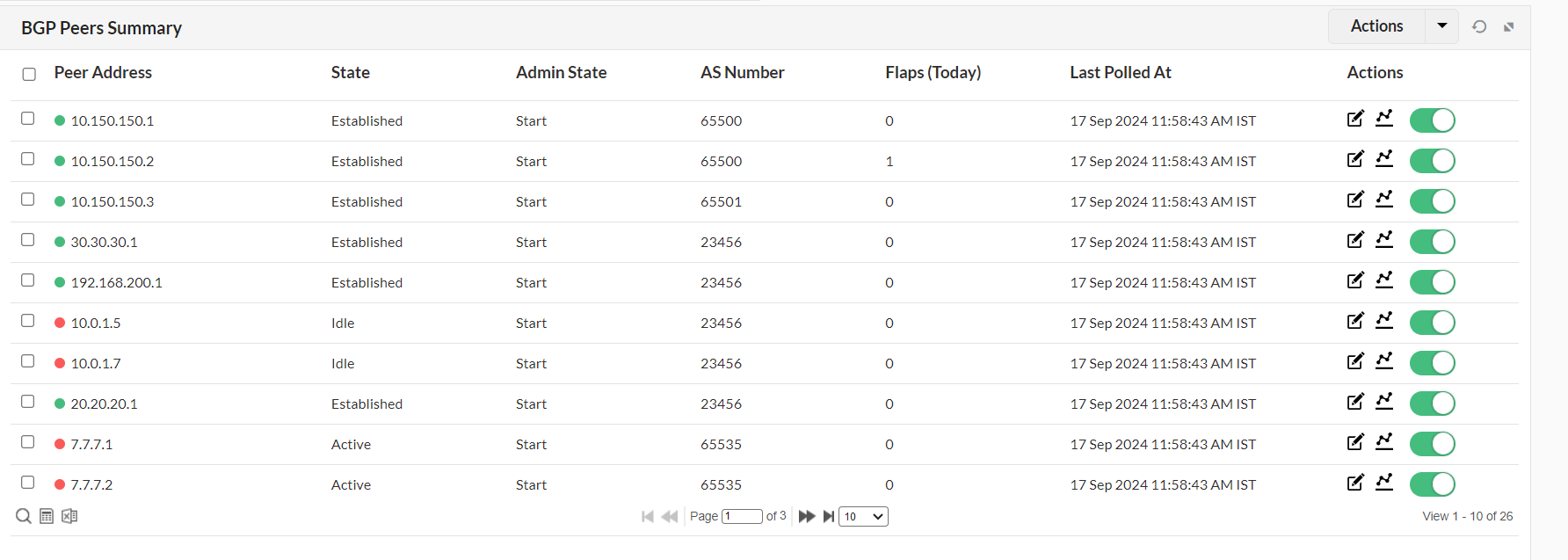Click the refresh icon in the header
Viewport: 1568px width, 560px height.
pos(1479,26)
